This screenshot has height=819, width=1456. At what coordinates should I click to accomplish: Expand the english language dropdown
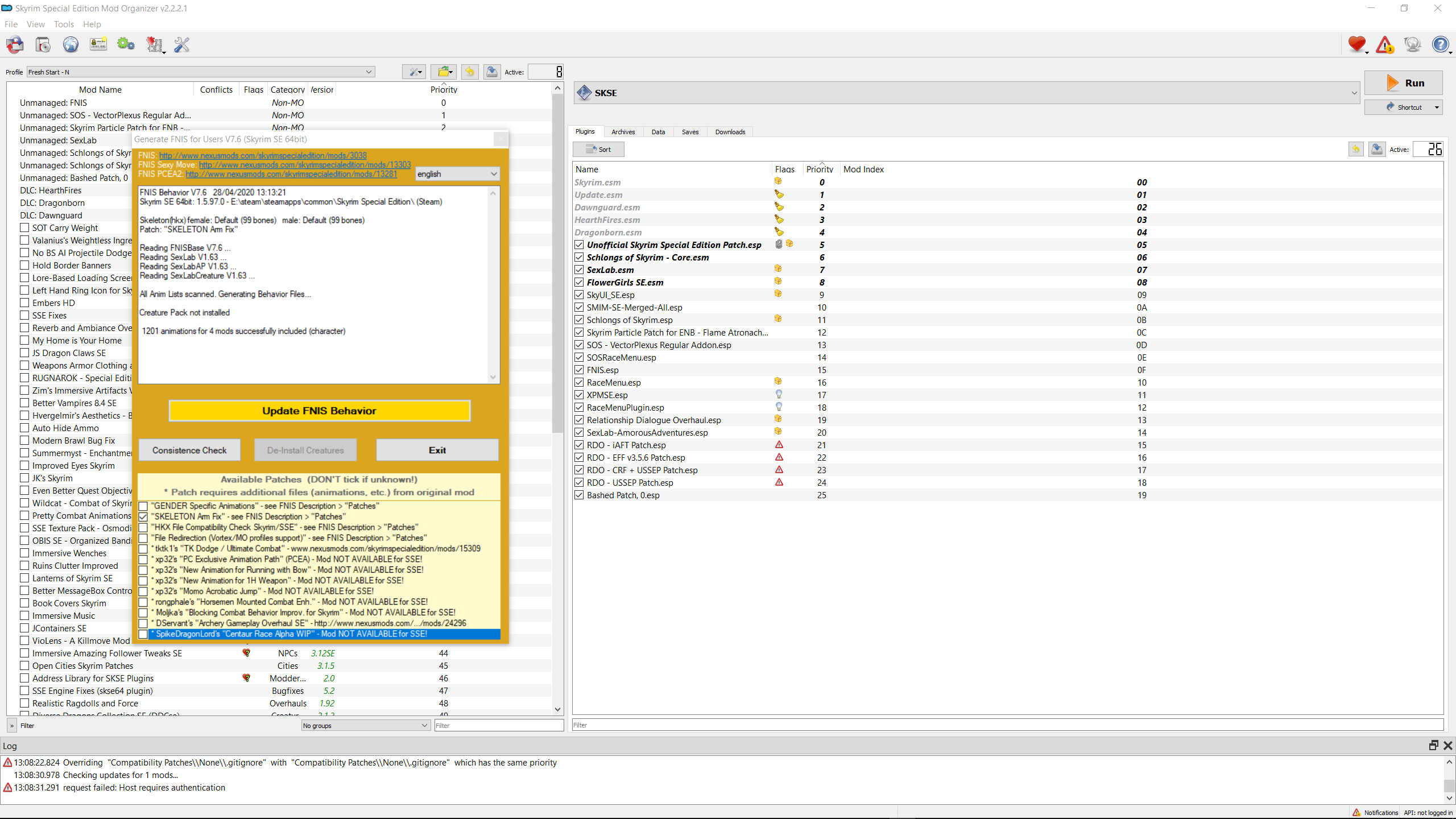(457, 174)
